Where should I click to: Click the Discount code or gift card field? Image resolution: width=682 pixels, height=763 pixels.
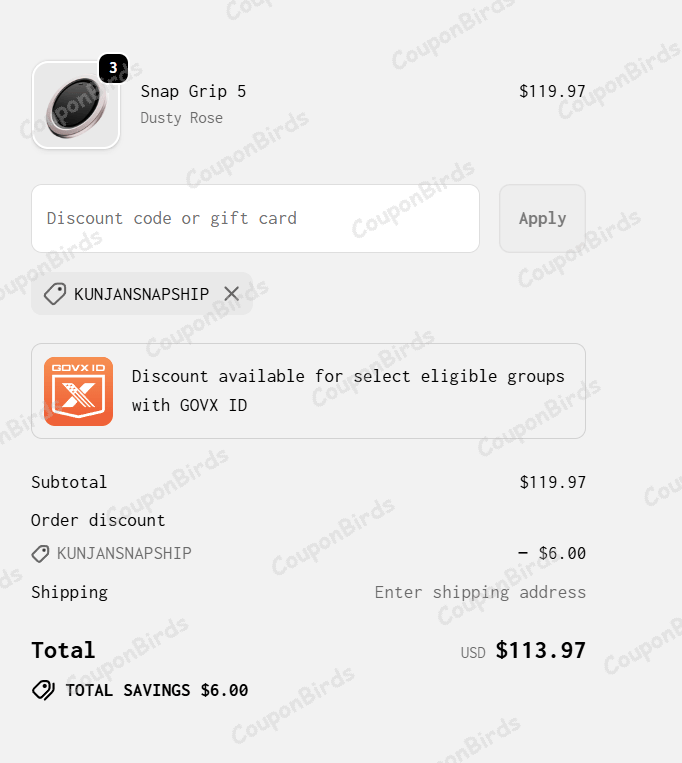[255, 218]
